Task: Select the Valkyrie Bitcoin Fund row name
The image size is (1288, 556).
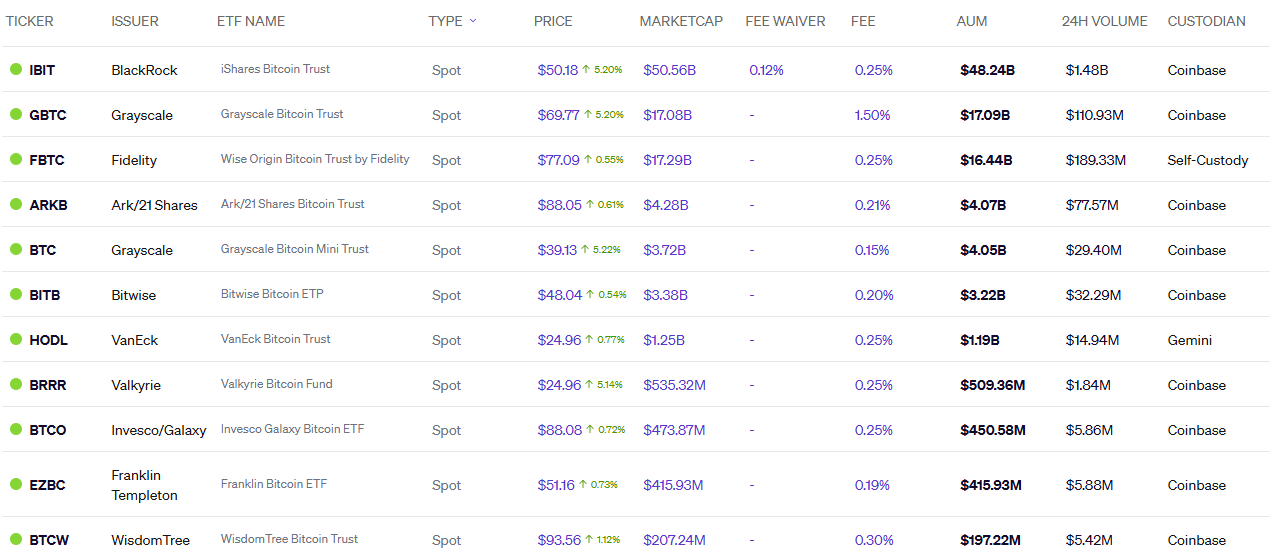Action: 276,384
